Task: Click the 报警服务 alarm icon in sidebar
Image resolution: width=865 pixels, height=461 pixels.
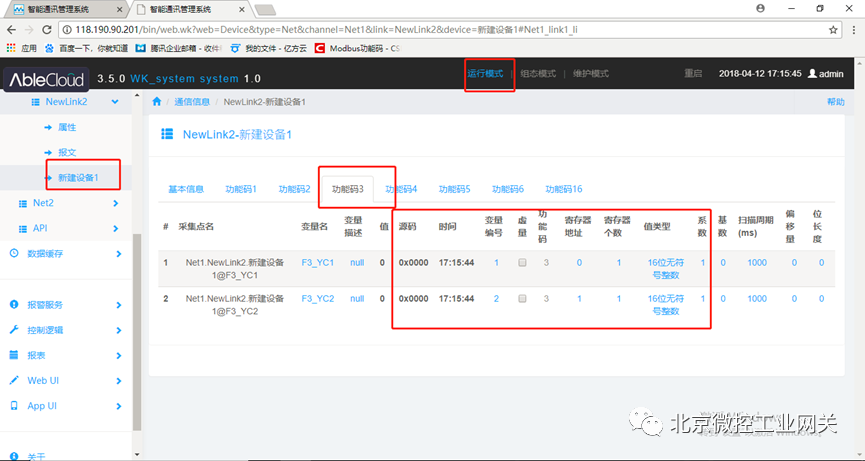Action: coord(14,304)
